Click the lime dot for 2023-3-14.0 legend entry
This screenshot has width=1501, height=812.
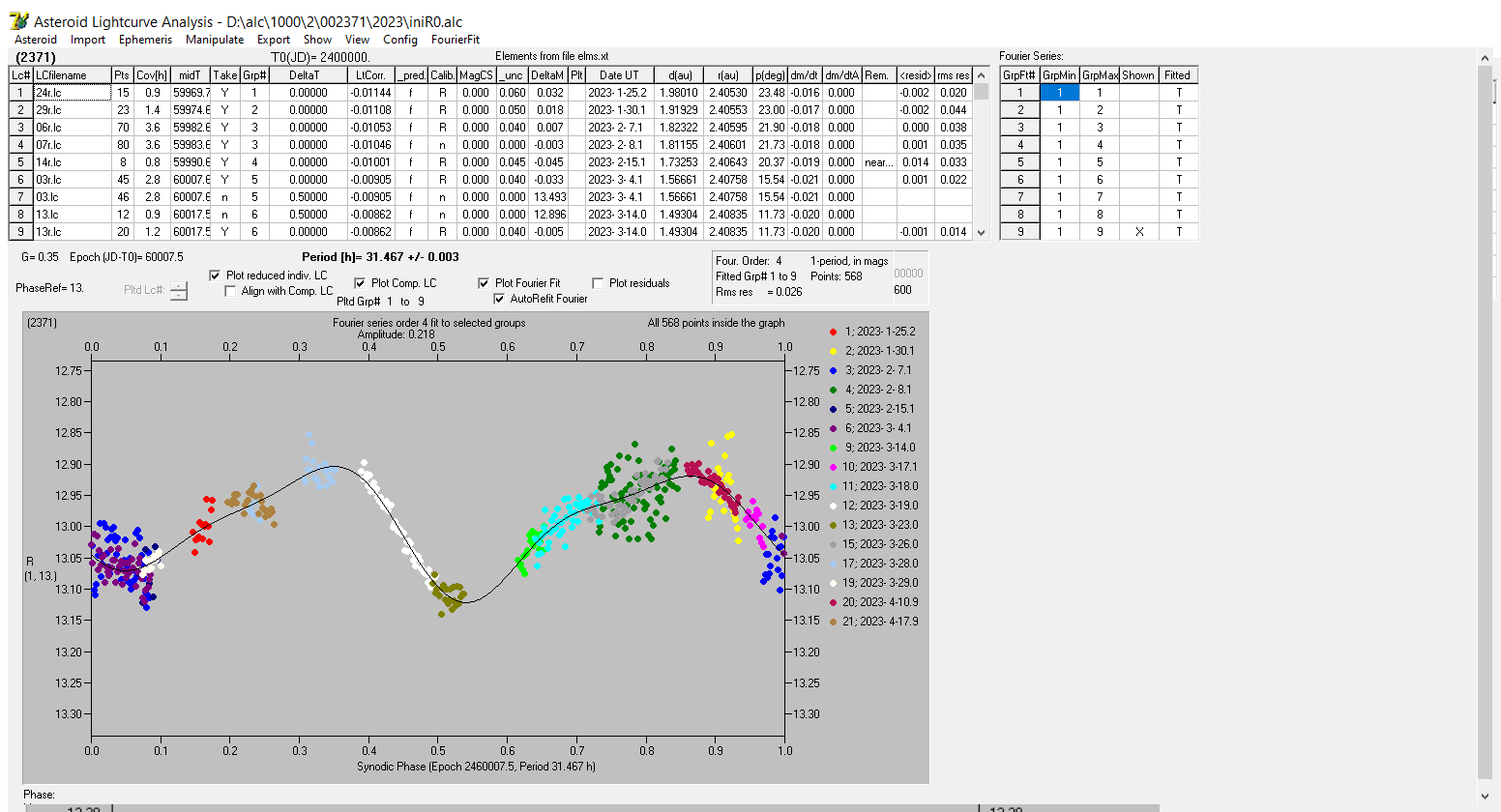coord(833,448)
